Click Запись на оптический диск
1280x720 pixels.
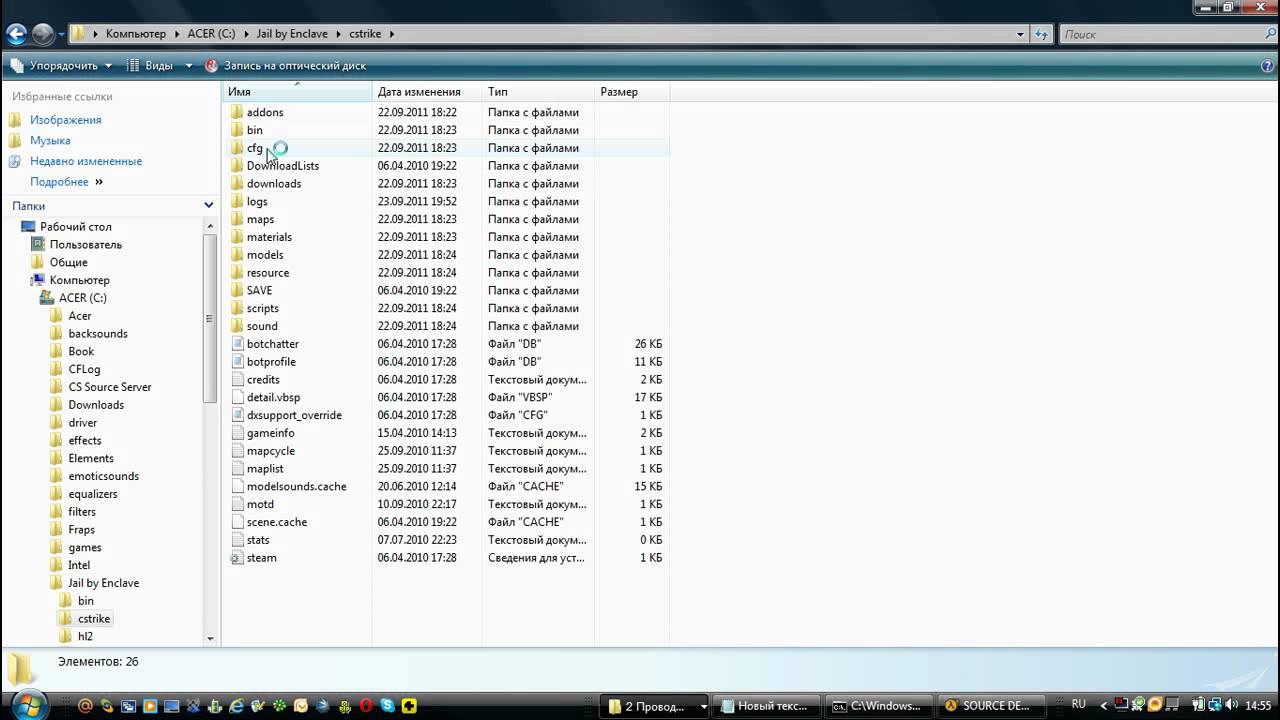click(x=286, y=66)
